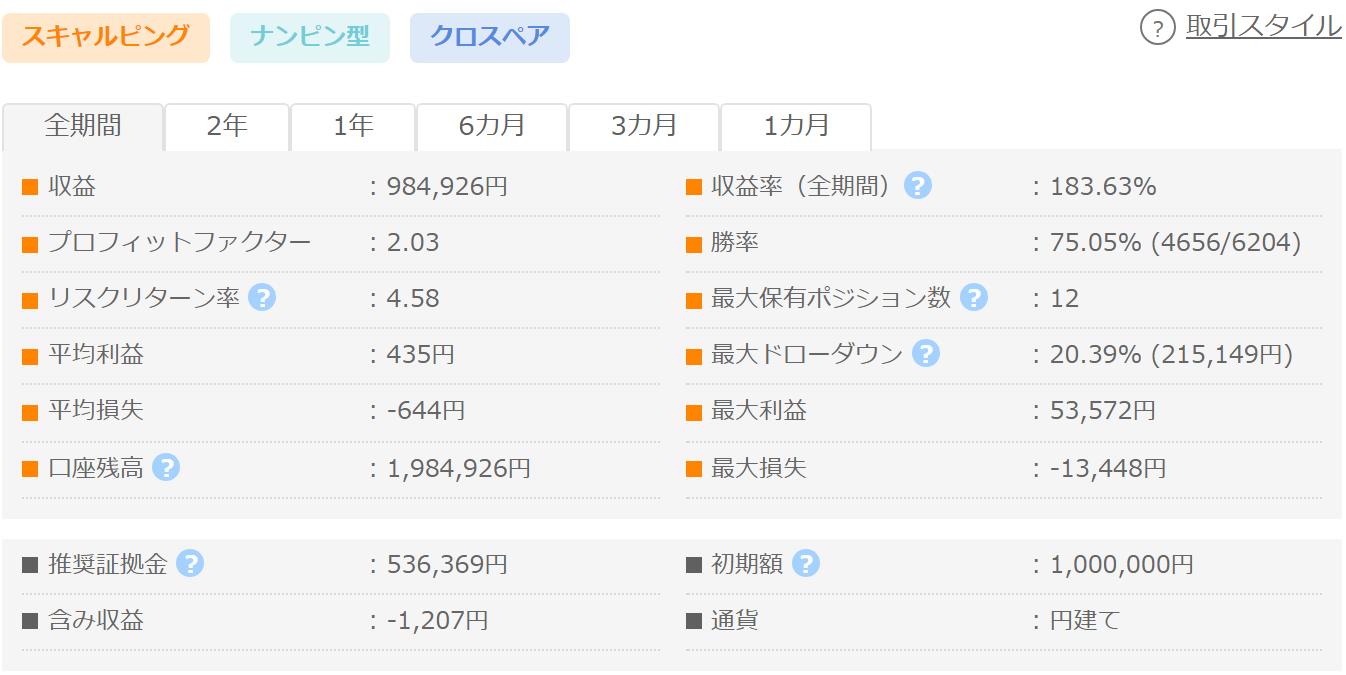Click the help icon next to 初期額
Image resolution: width=1346 pixels, height=675 pixels.
click(x=806, y=564)
